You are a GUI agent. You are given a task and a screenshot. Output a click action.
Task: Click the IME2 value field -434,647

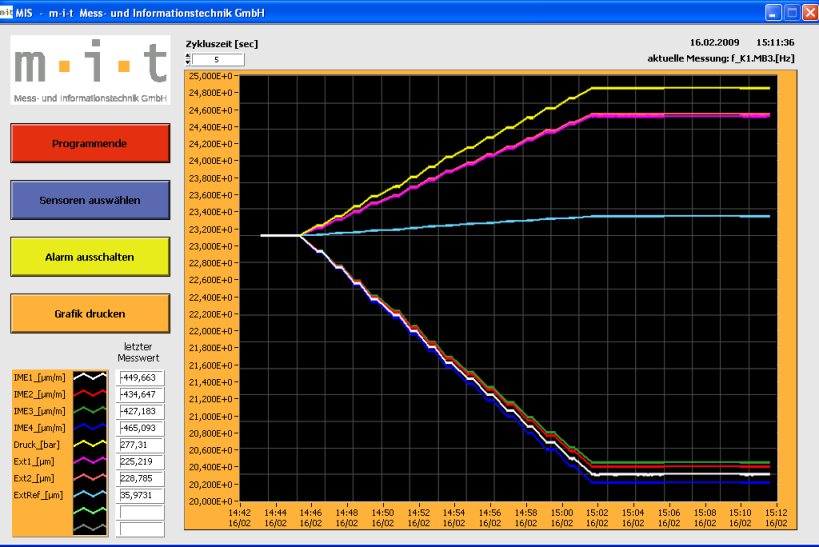tap(140, 394)
